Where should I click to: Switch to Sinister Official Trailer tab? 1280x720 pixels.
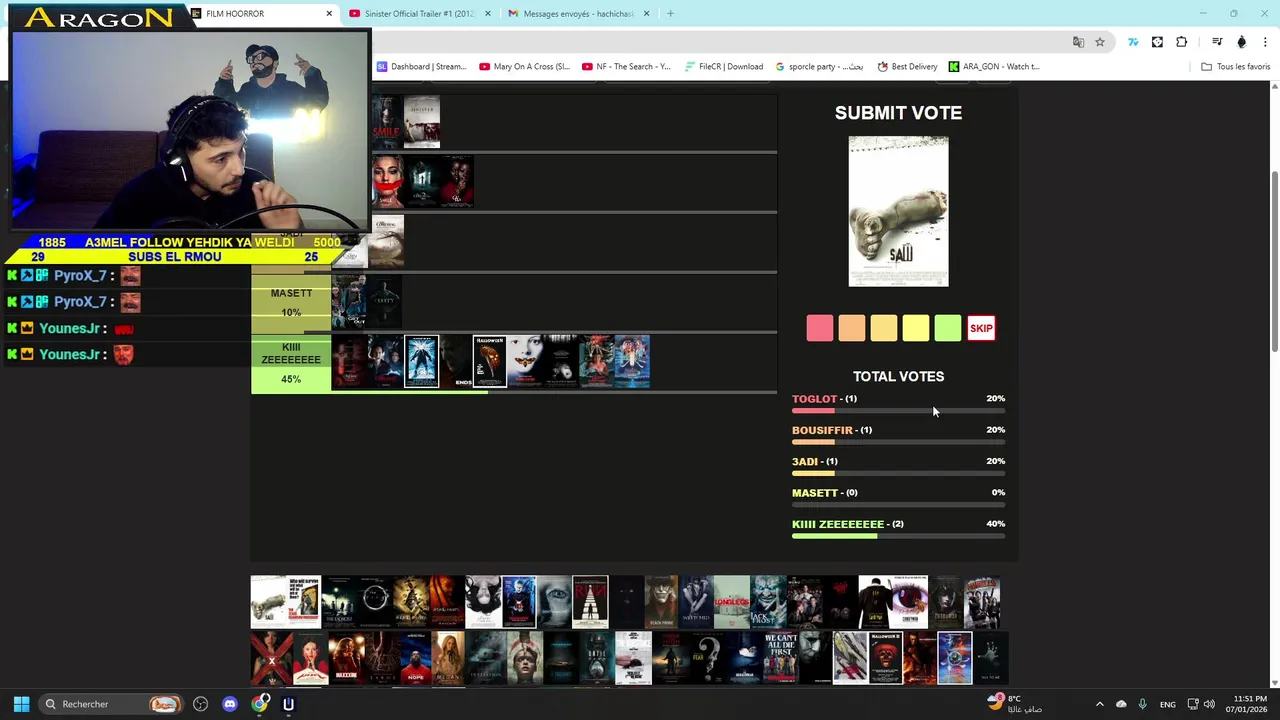[420, 14]
